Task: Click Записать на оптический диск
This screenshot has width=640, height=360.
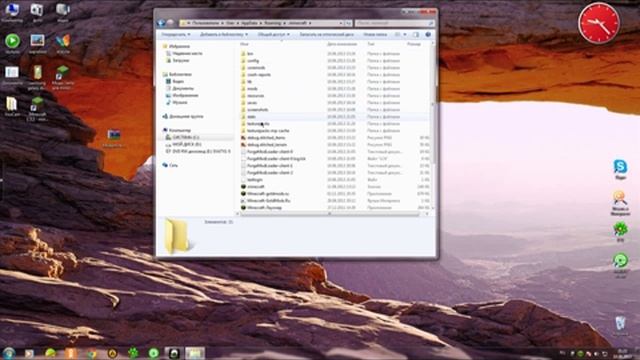Action: click(327, 35)
